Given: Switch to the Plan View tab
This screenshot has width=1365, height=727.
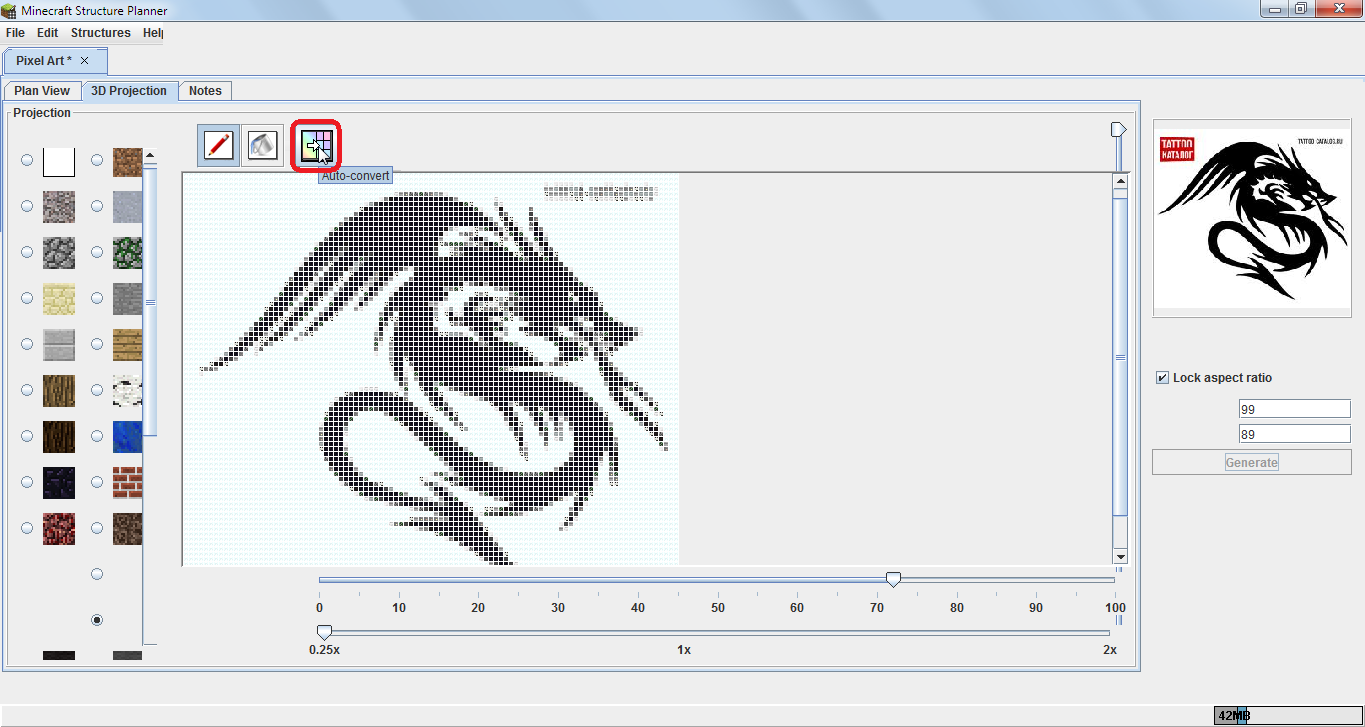Looking at the screenshot, I should point(42,91).
